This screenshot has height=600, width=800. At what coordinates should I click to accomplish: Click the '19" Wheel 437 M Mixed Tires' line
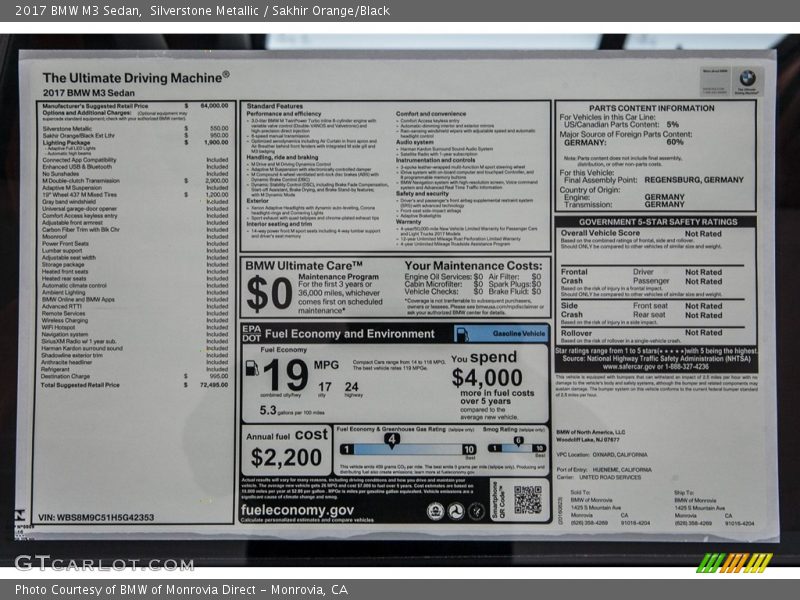pos(135,194)
